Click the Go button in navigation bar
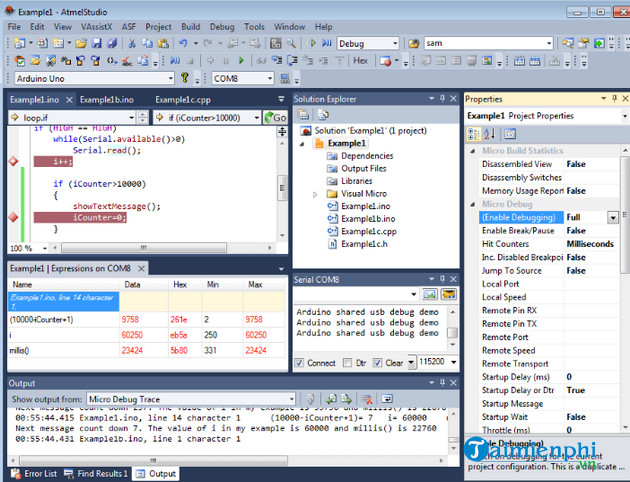630x482 pixels. click(275, 118)
